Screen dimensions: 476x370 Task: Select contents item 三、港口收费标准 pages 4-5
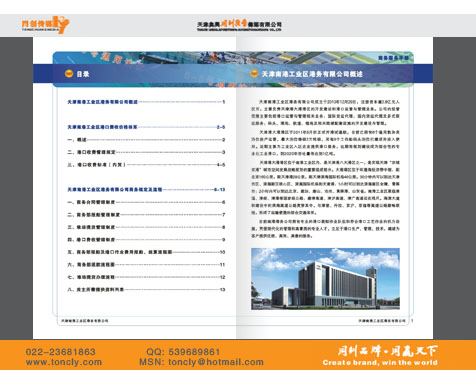[x=146, y=165]
